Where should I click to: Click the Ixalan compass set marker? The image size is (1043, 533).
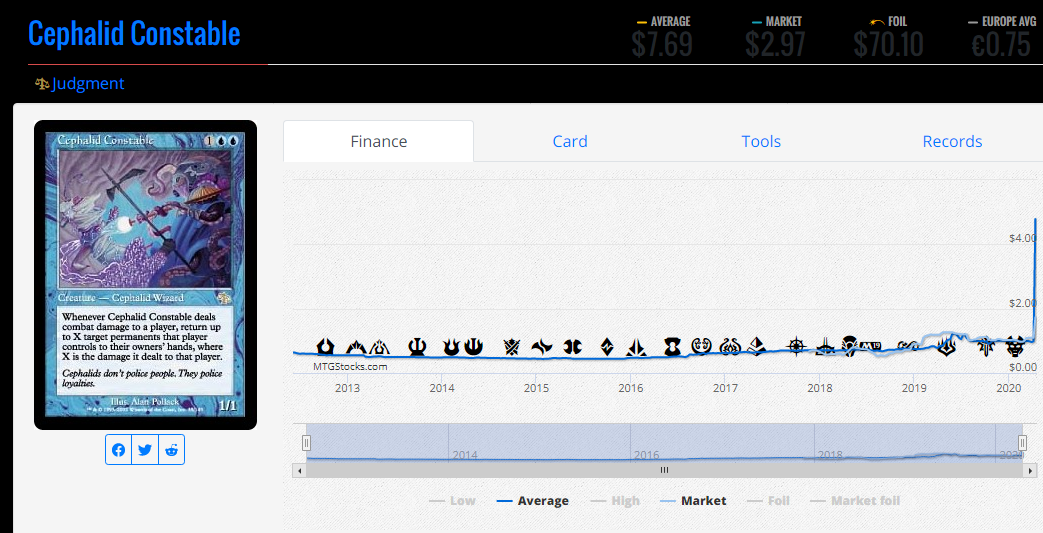[796, 346]
